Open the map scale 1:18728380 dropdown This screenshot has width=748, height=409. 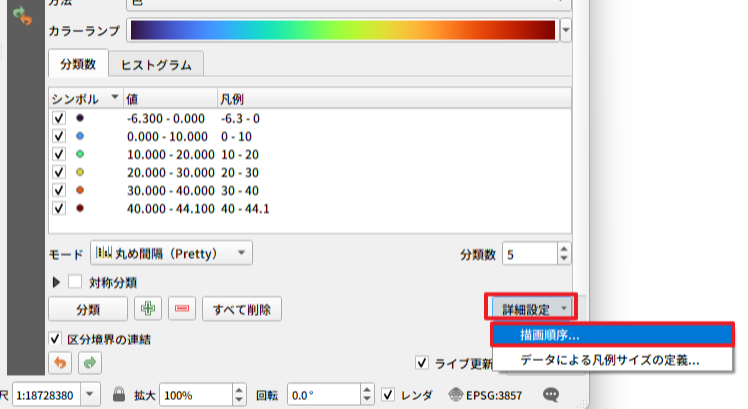tap(91, 394)
